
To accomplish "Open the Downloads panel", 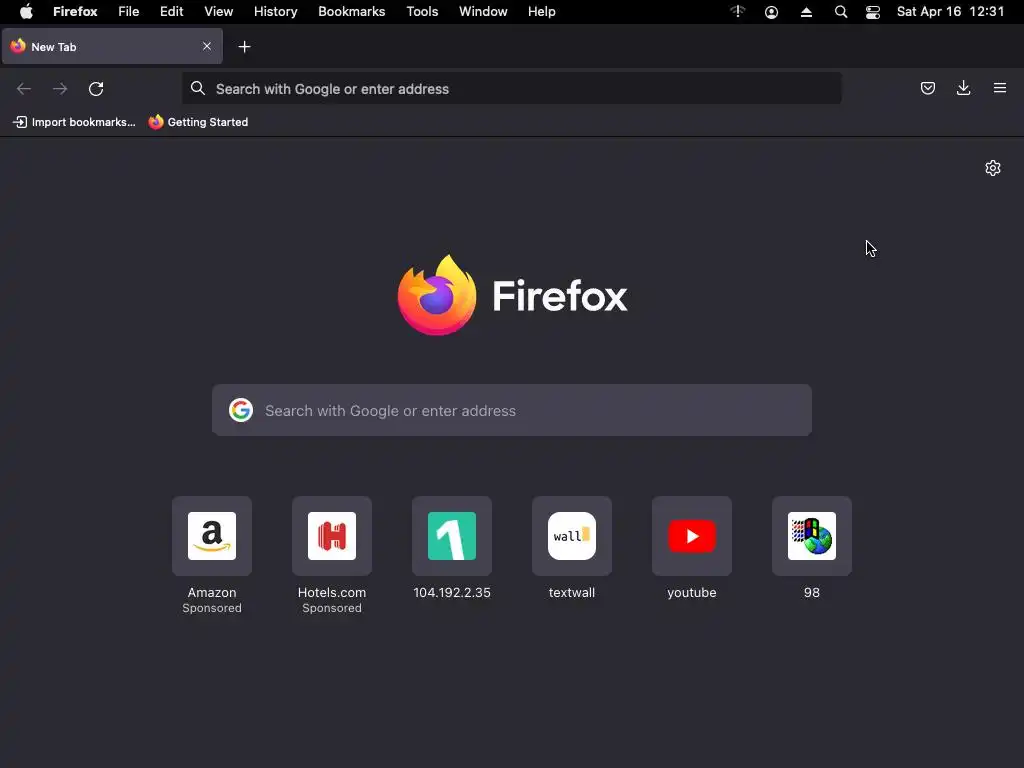I will 963,88.
